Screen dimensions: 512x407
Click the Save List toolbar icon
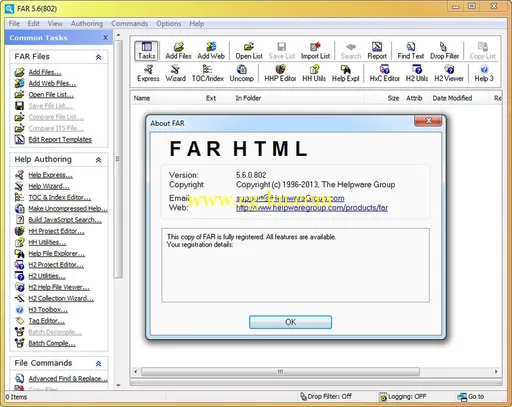pos(282,51)
